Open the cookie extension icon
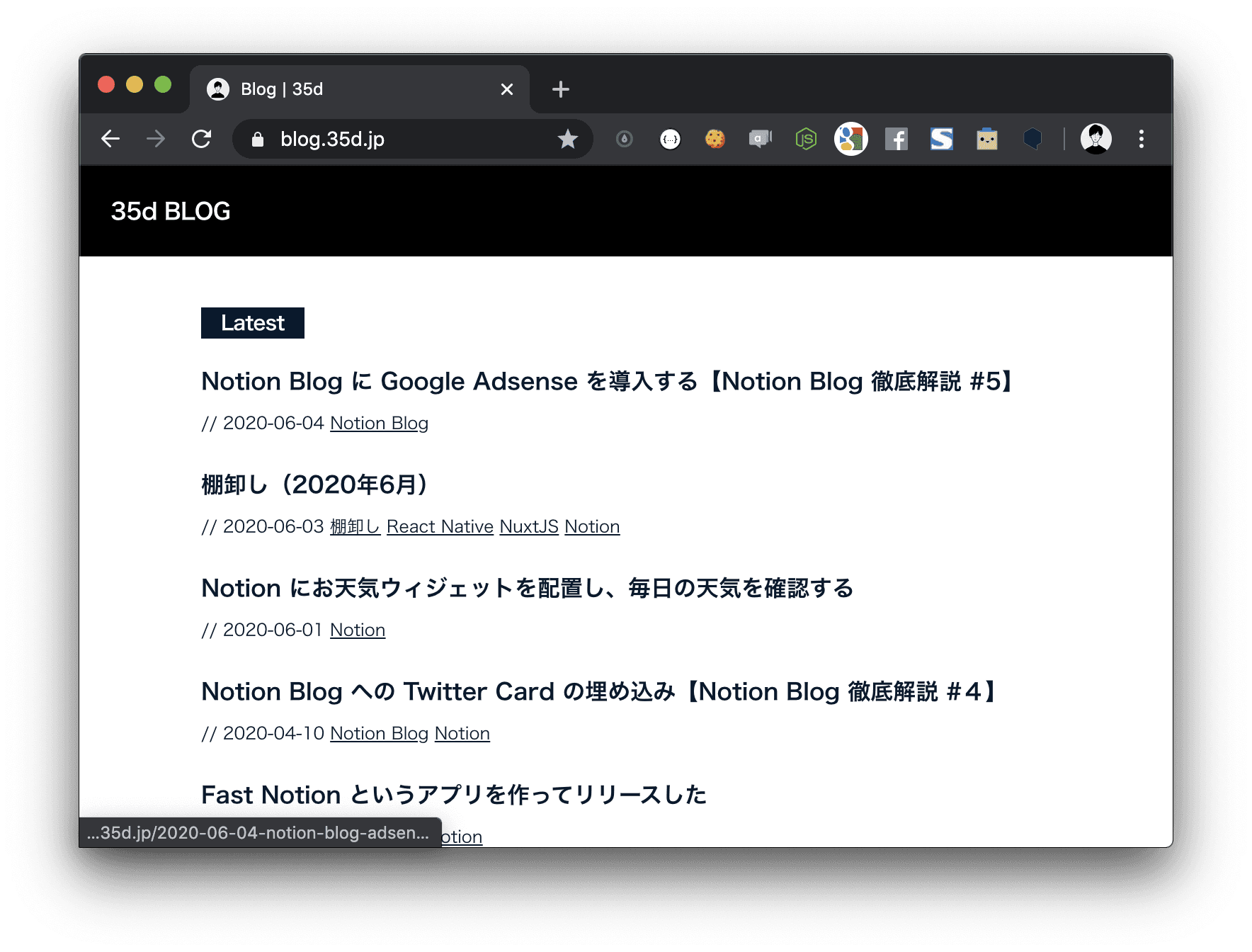The image size is (1252, 952). 715,139
